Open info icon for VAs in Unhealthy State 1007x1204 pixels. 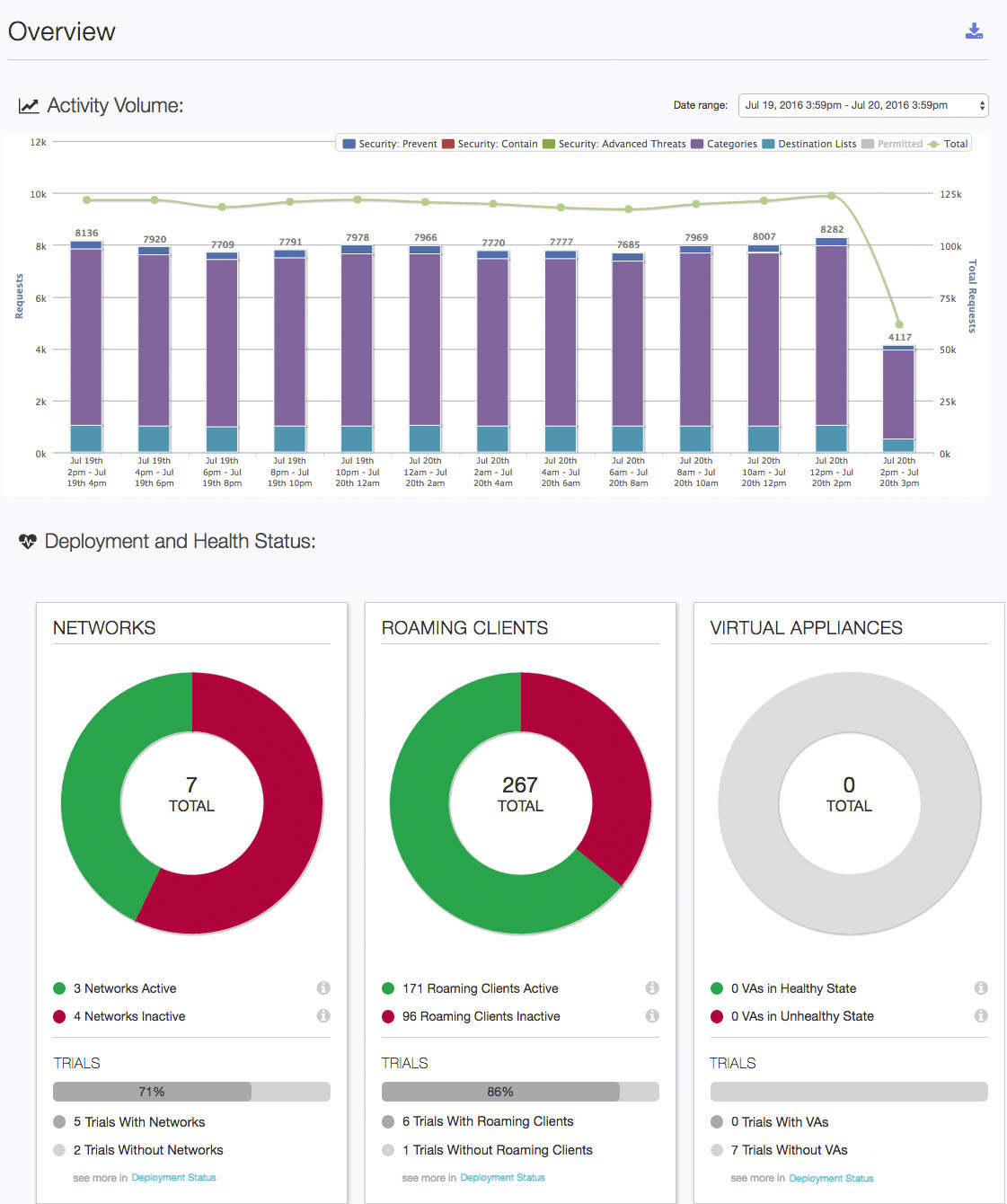[981, 1015]
